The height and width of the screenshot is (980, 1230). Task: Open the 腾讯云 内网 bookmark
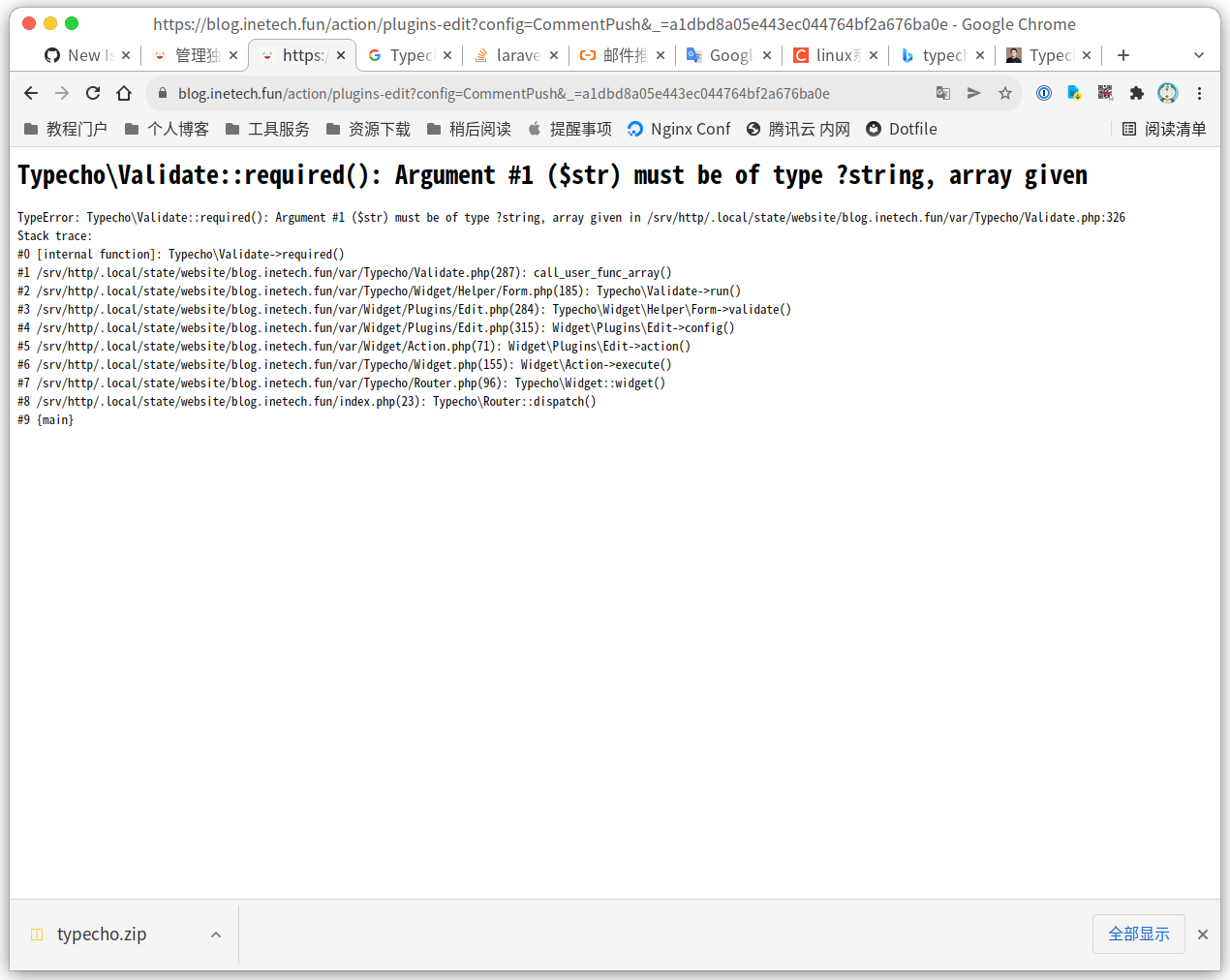pos(798,129)
